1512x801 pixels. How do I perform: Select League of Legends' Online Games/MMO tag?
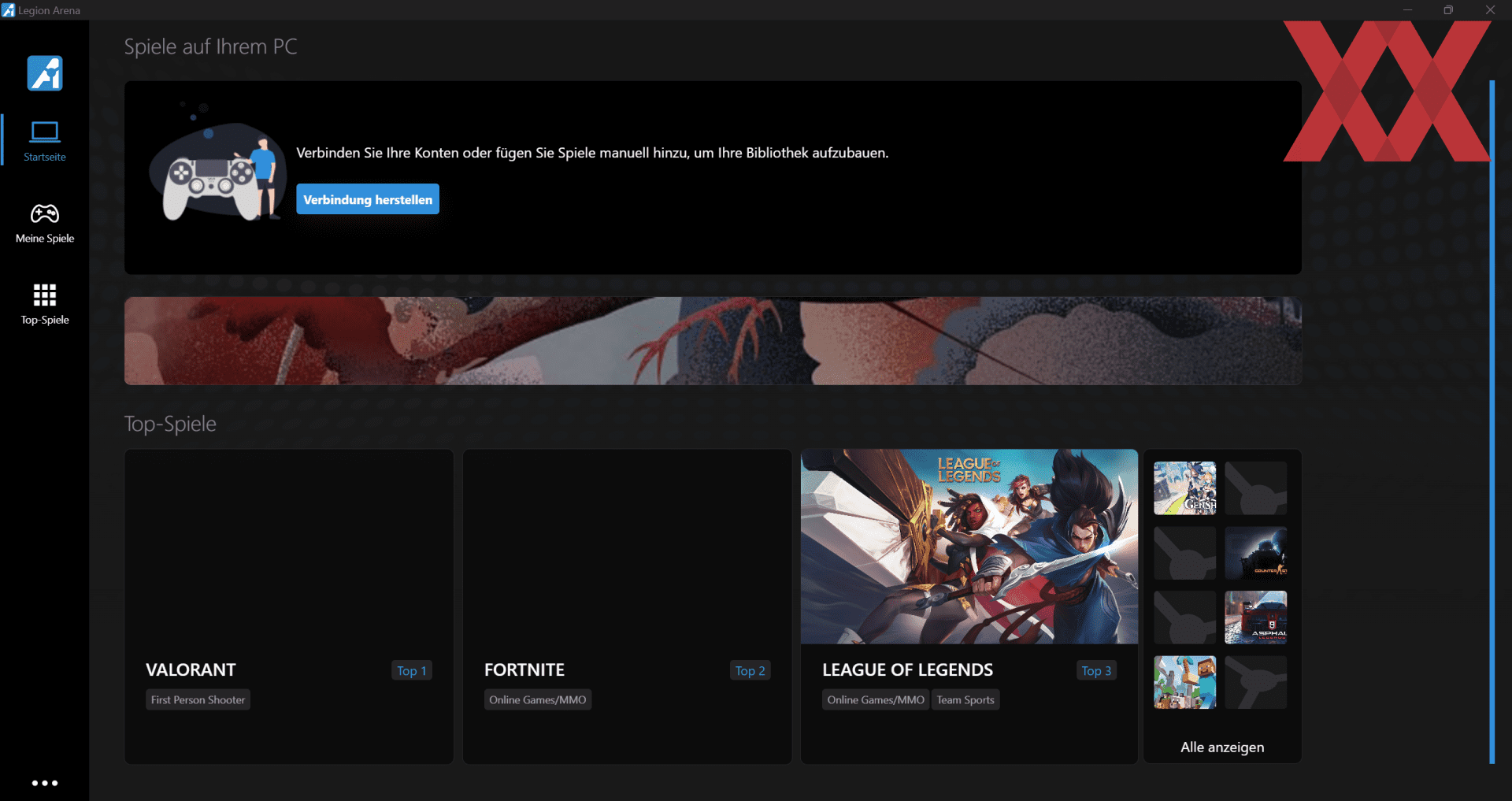[876, 699]
